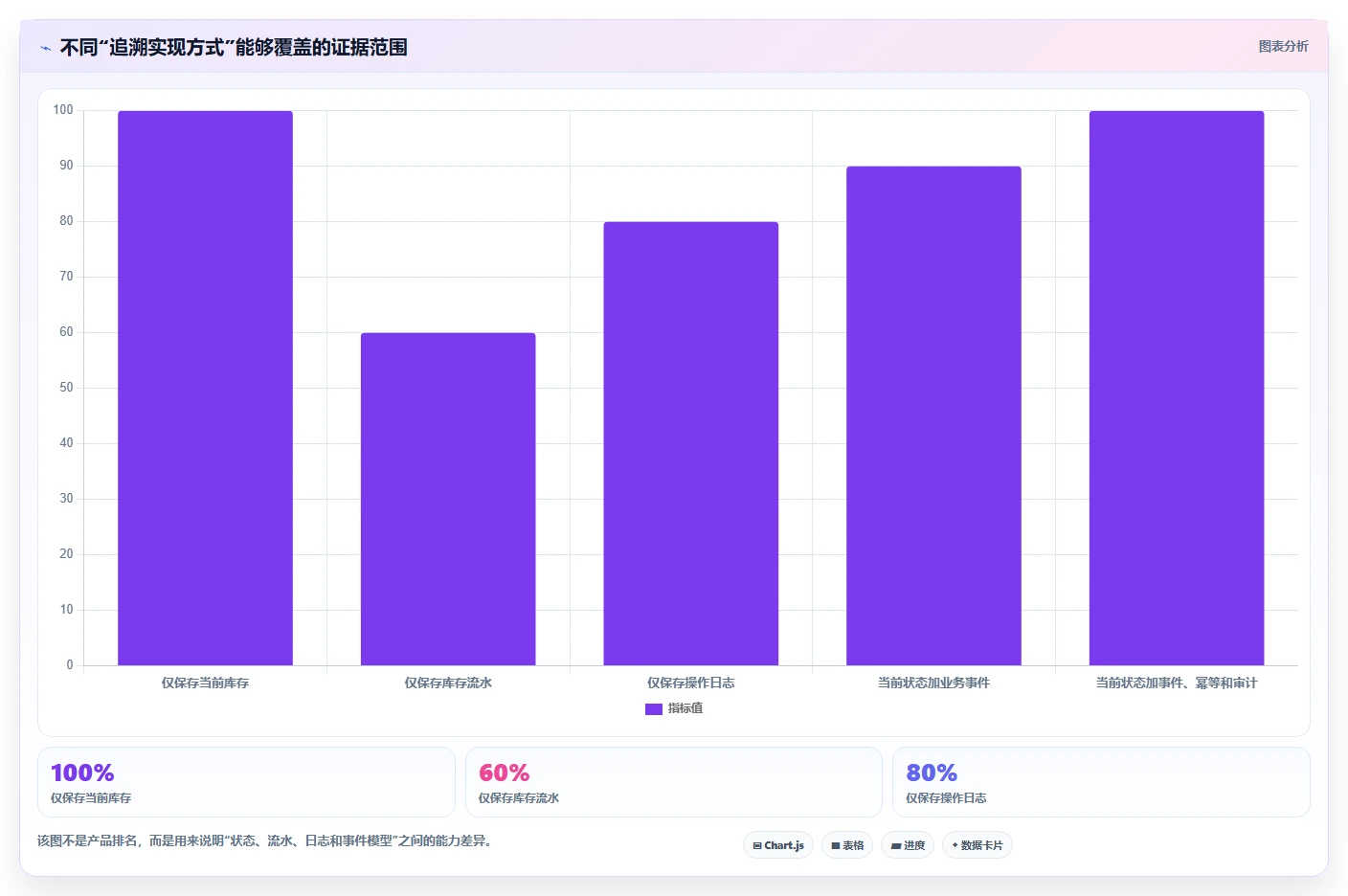Click the 仅保存库存流水 bar
This screenshot has width=1348, height=896.
(448, 499)
